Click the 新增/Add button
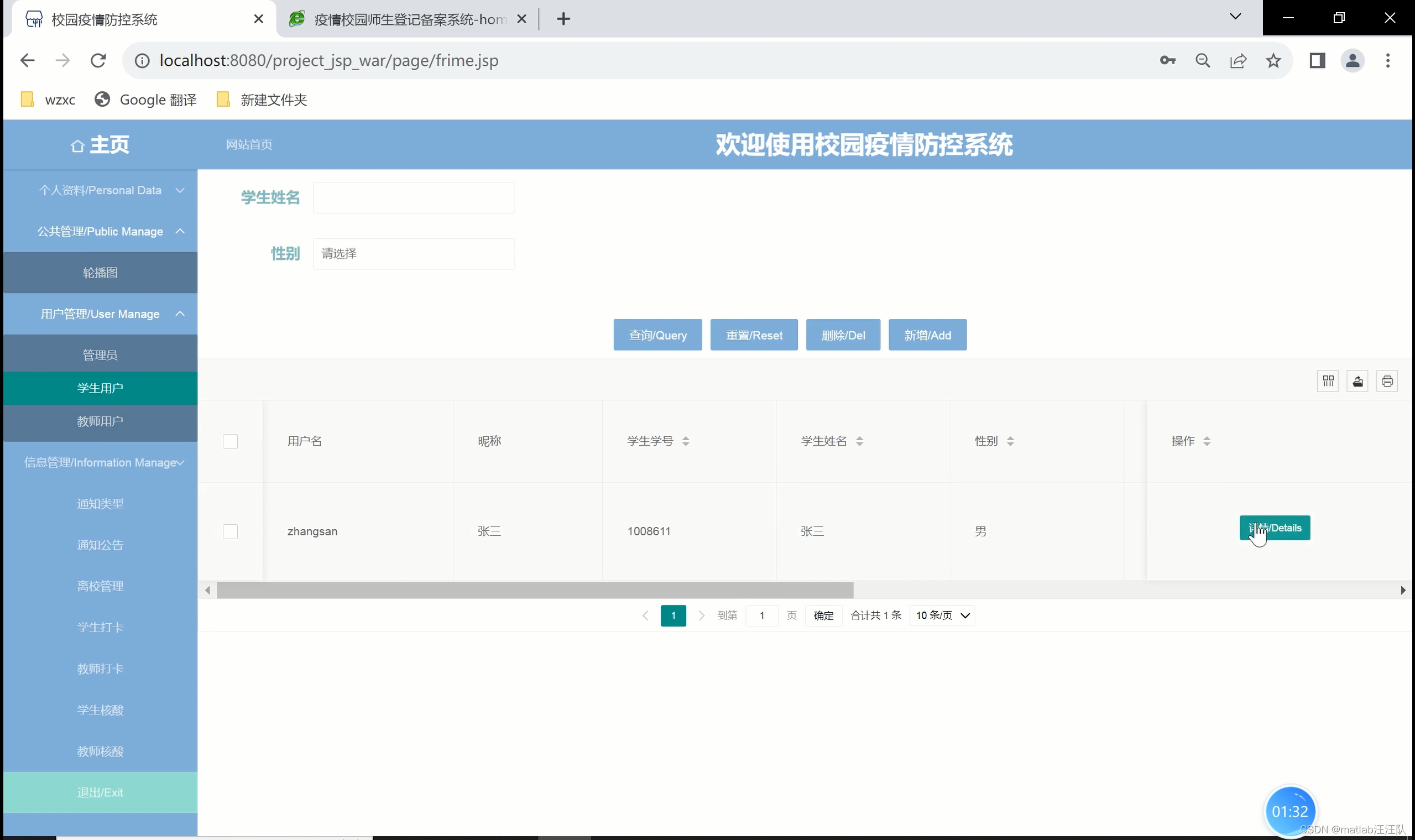 click(927, 335)
